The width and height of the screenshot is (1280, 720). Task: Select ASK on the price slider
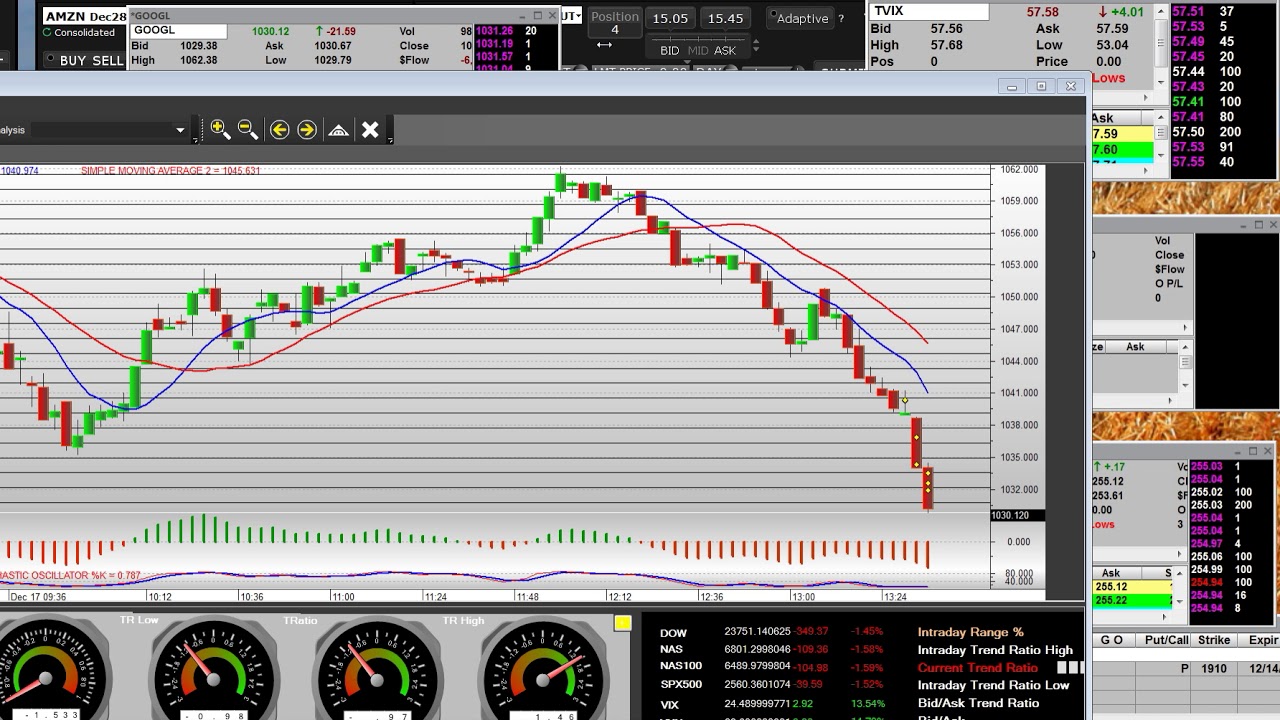click(725, 50)
